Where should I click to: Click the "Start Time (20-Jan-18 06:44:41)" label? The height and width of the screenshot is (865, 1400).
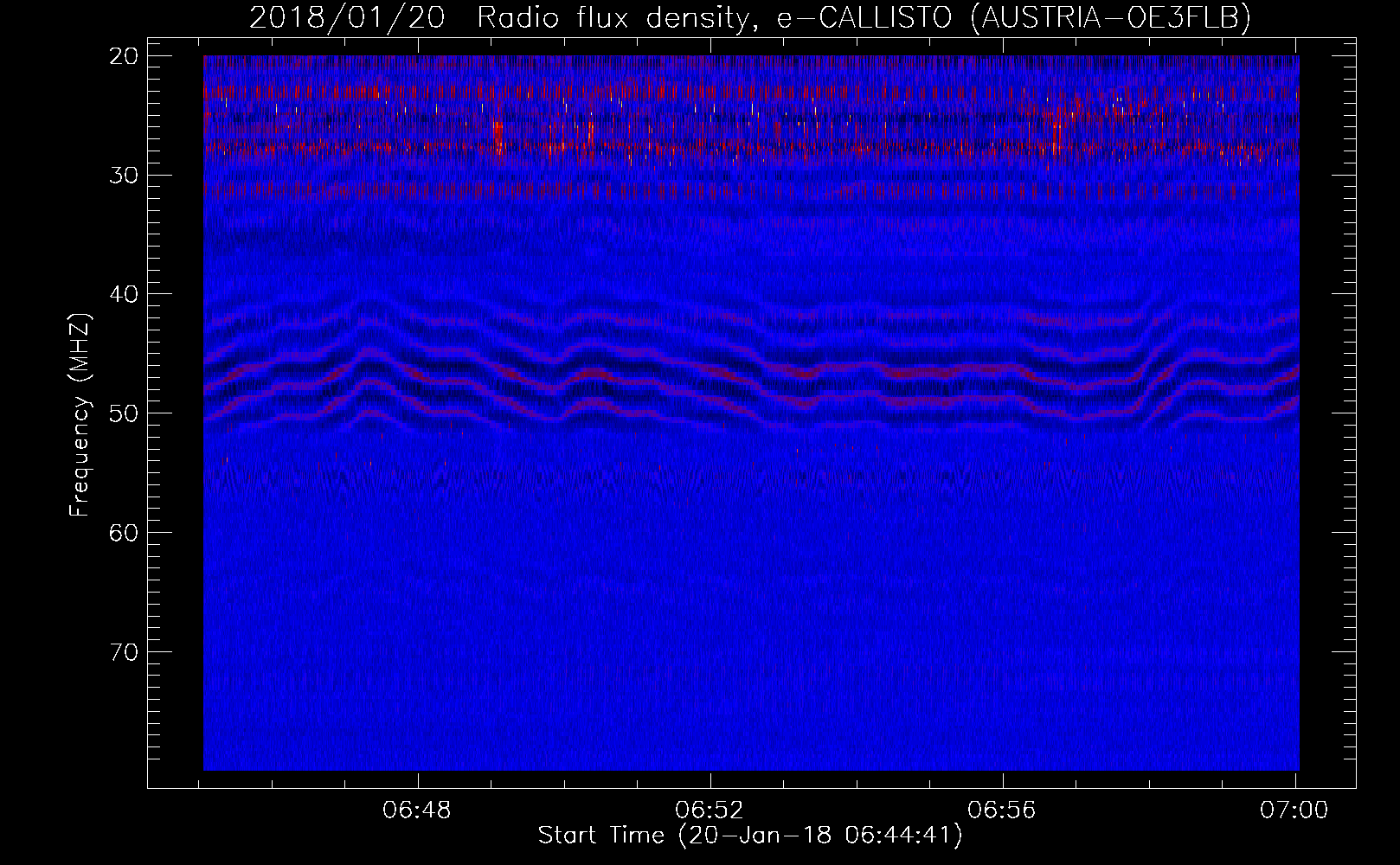coord(749,836)
